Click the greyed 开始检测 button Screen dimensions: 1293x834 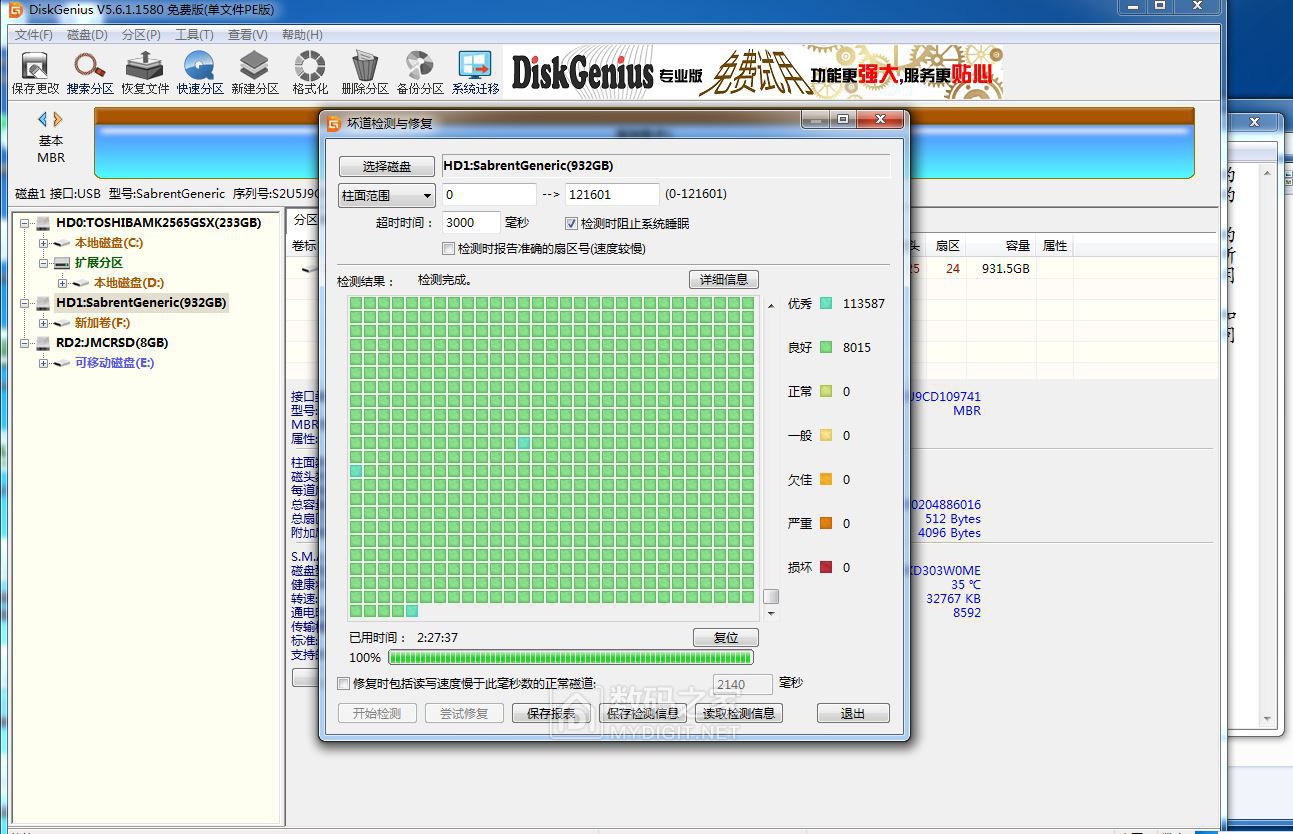click(x=376, y=713)
